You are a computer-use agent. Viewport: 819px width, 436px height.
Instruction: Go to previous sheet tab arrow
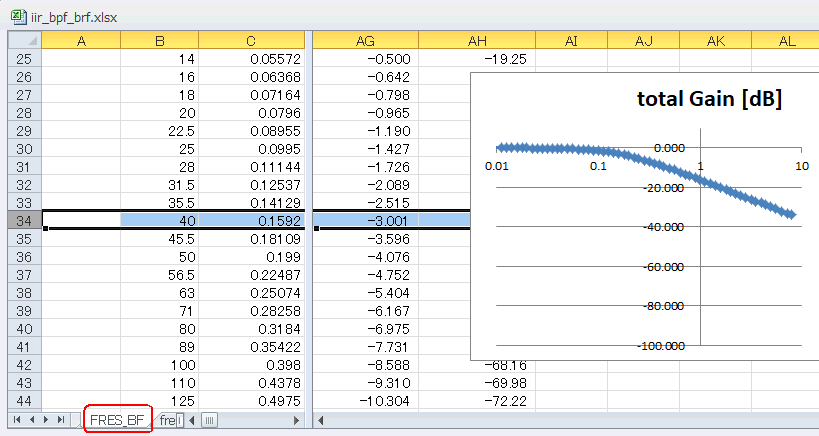(x=31, y=420)
